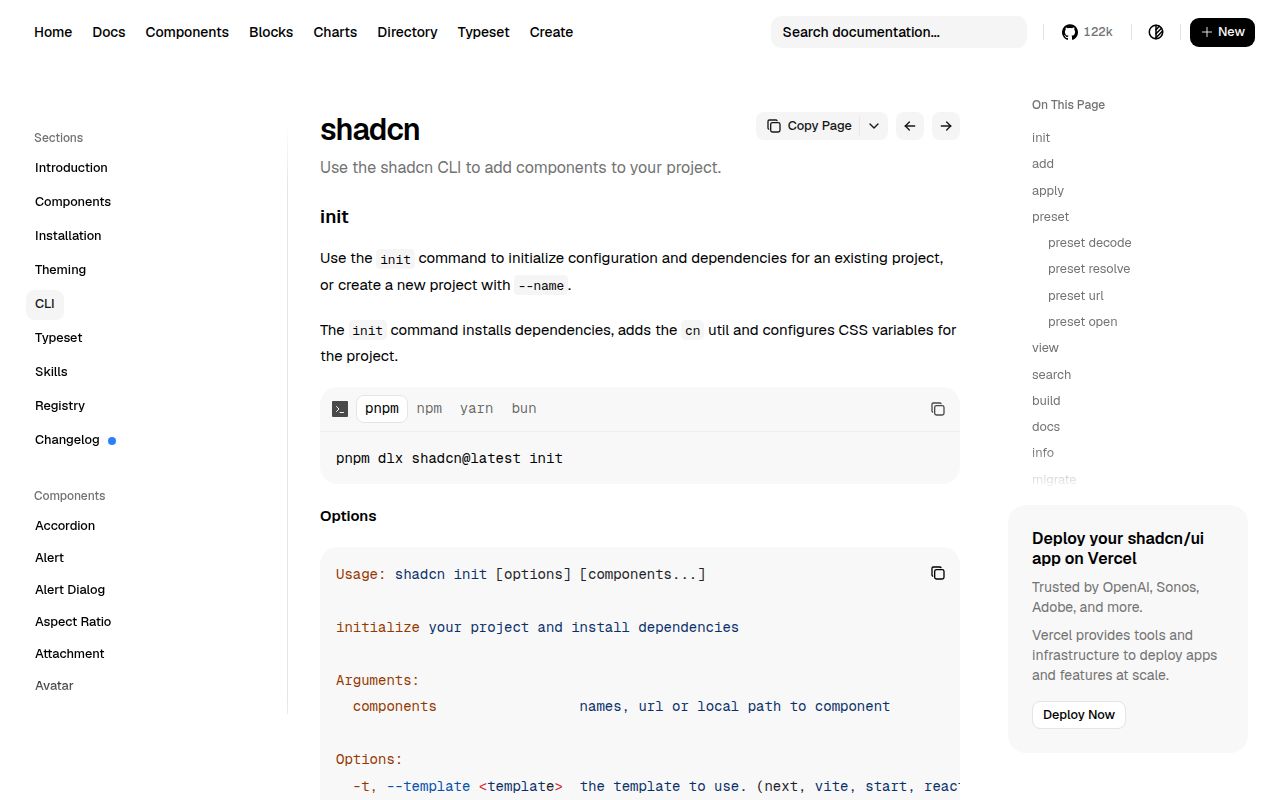The image size is (1280, 800).
Task: Click the Deploy your shadcn/ui app heading
Action: (x=1118, y=548)
